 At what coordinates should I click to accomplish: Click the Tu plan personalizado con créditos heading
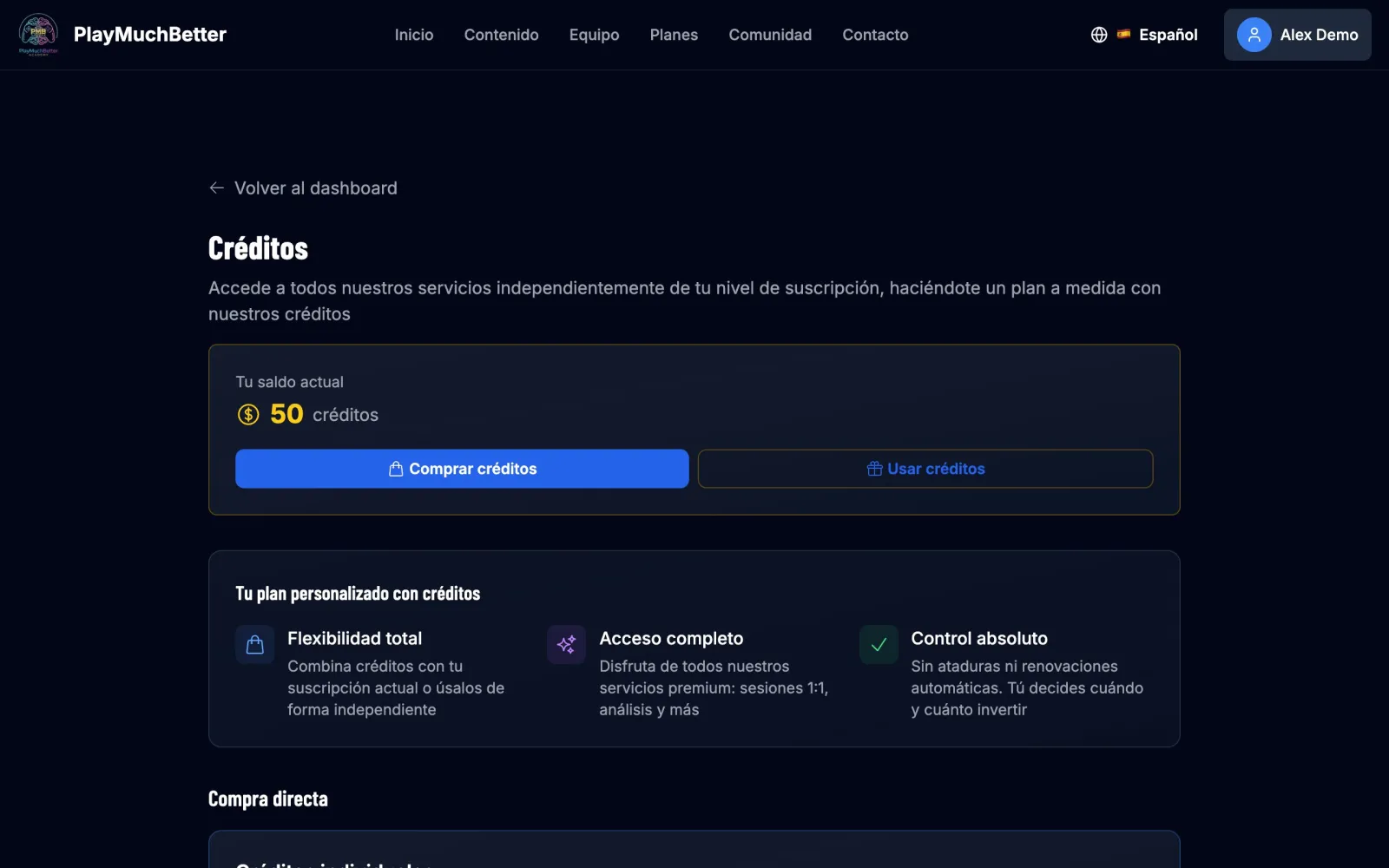click(x=358, y=594)
